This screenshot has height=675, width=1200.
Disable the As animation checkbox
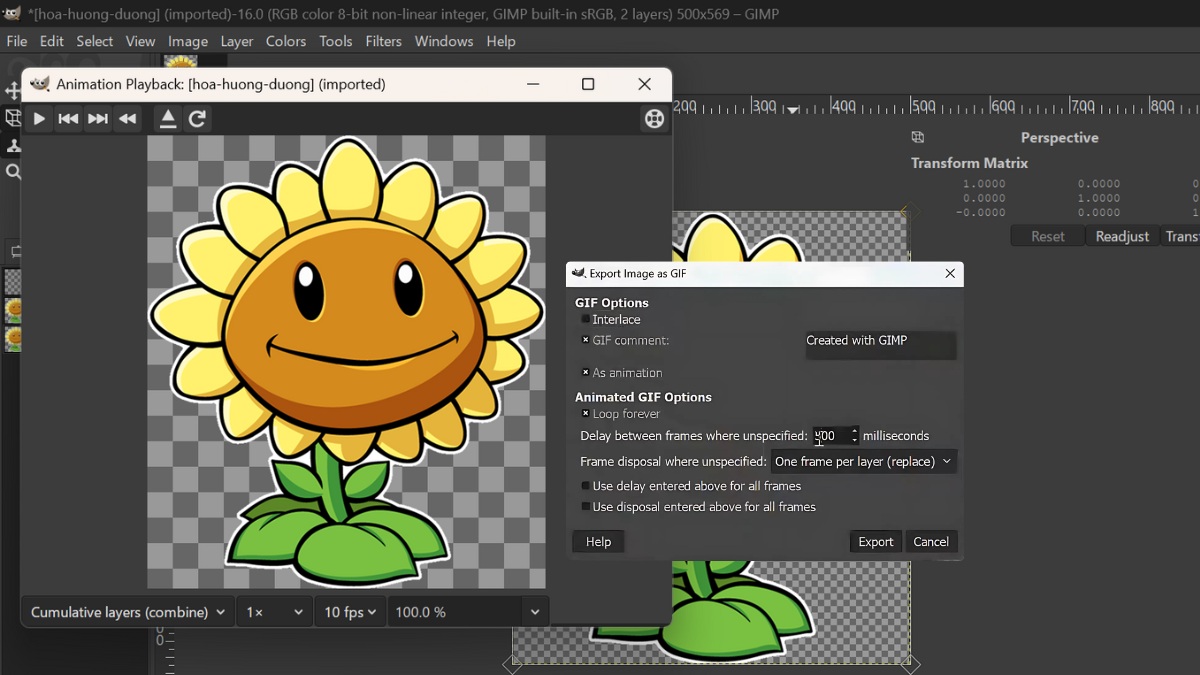pos(586,373)
